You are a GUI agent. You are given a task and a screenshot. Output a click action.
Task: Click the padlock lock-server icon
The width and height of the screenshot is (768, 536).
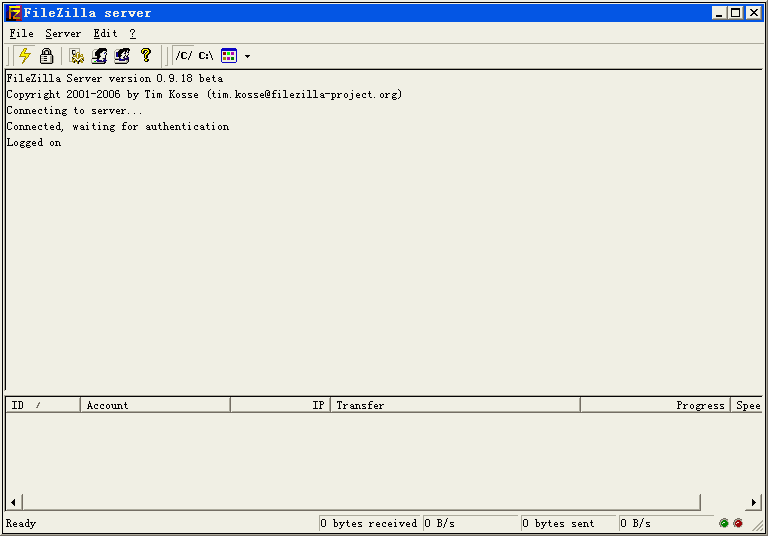coord(47,56)
